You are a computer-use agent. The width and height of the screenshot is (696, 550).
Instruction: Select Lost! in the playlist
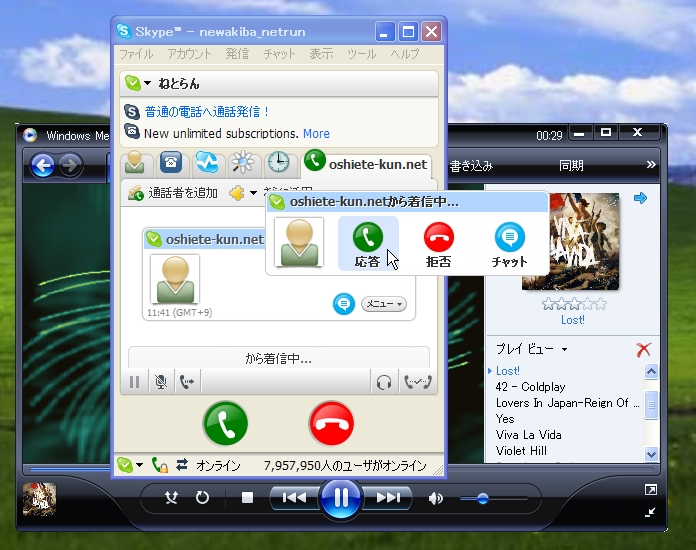[x=507, y=371]
